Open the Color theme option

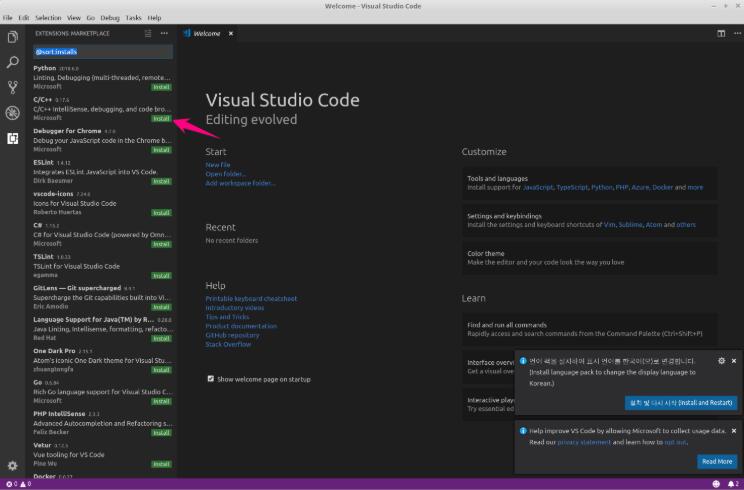tap(590, 258)
